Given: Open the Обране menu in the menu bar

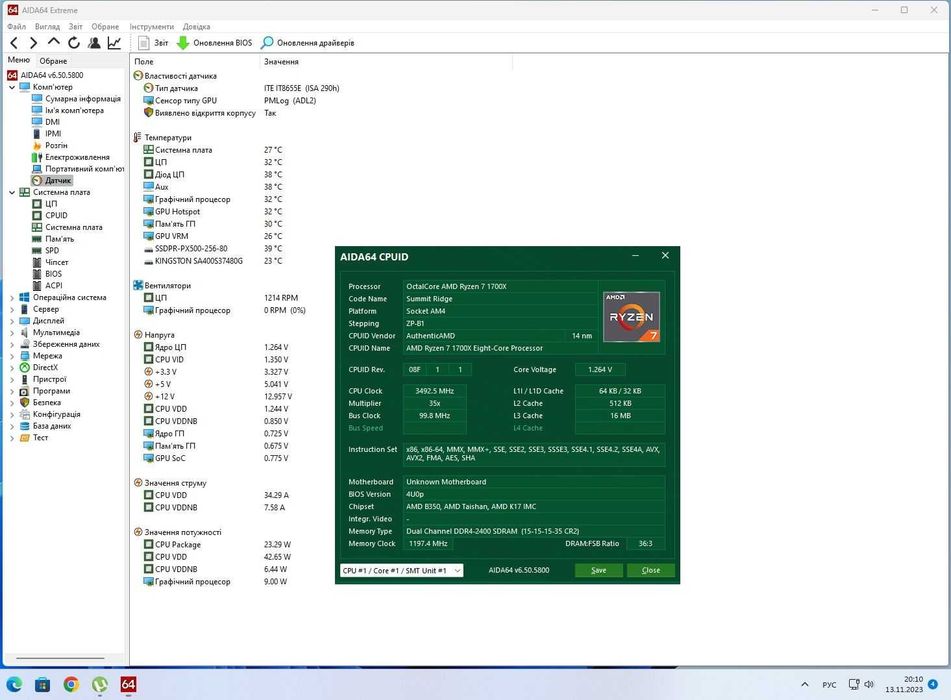Looking at the screenshot, I should (106, 27).
